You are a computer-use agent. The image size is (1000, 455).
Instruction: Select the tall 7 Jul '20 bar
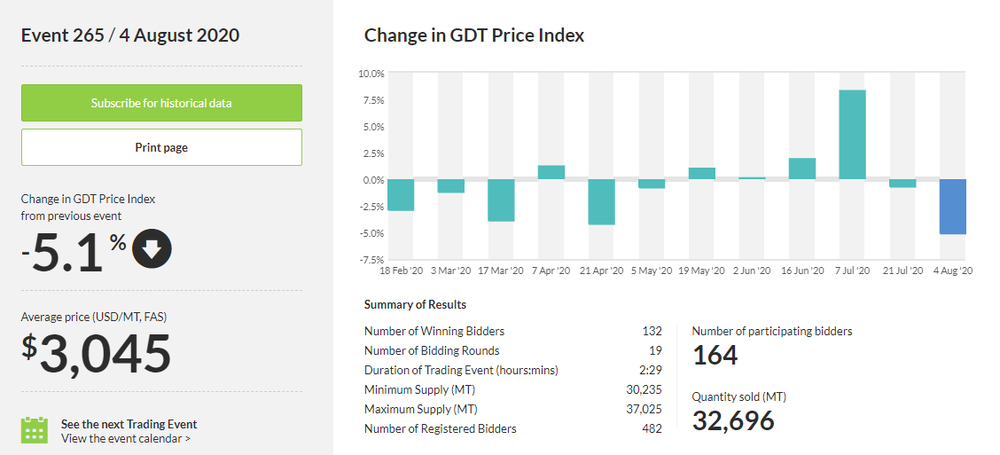[x=852, y=134]
